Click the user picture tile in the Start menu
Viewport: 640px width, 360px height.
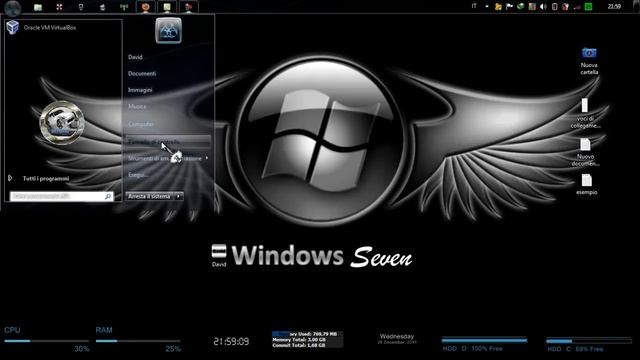click(169, 31)
